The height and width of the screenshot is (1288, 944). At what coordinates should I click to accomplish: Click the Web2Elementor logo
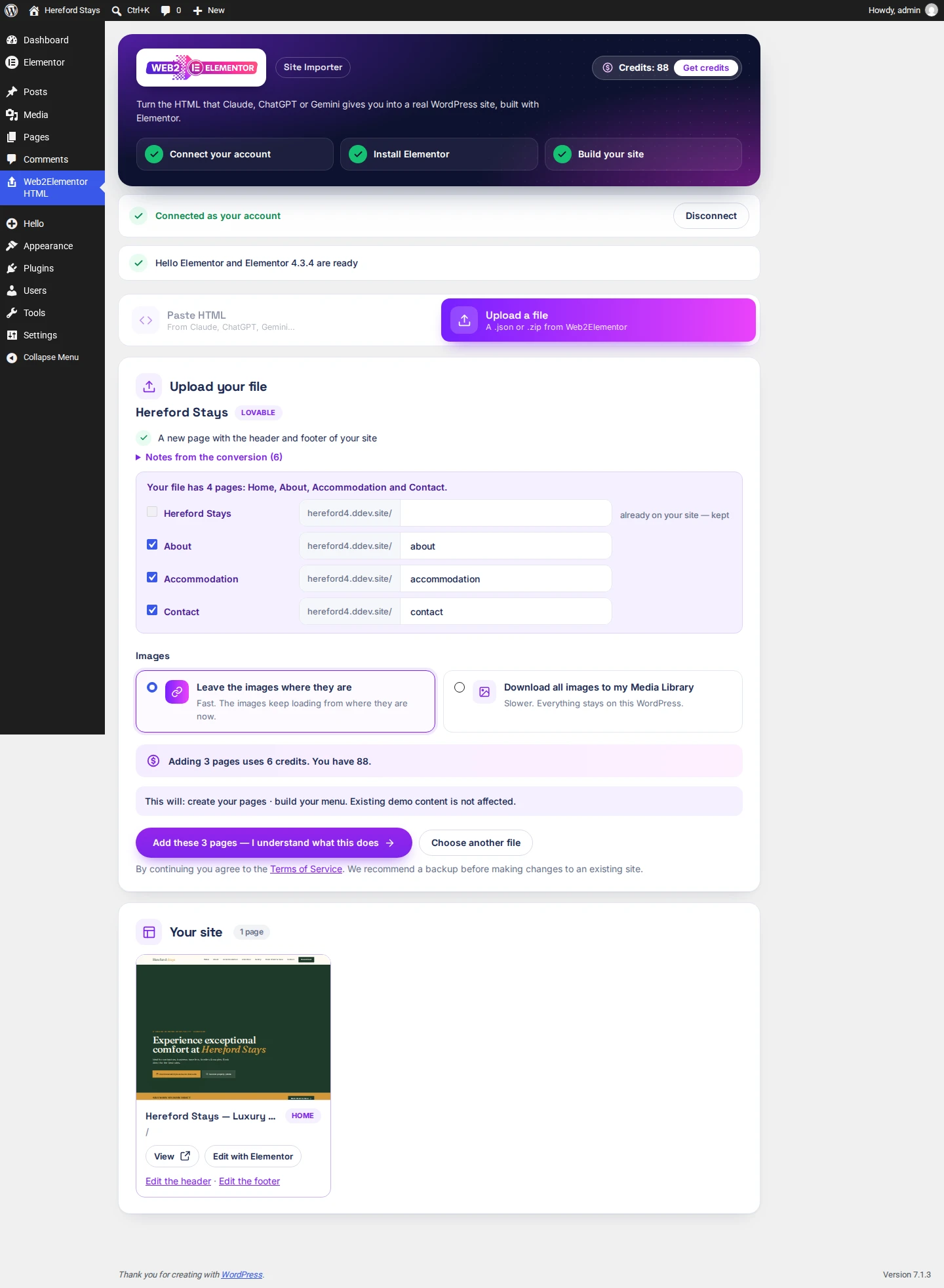click(201, 68)
